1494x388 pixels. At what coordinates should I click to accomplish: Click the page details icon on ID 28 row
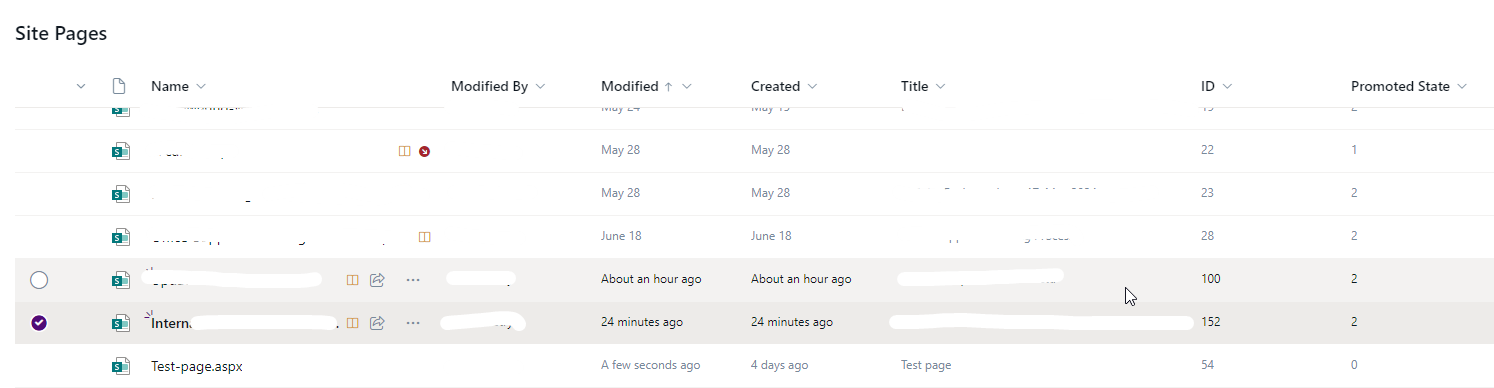(x=424, y=237)
